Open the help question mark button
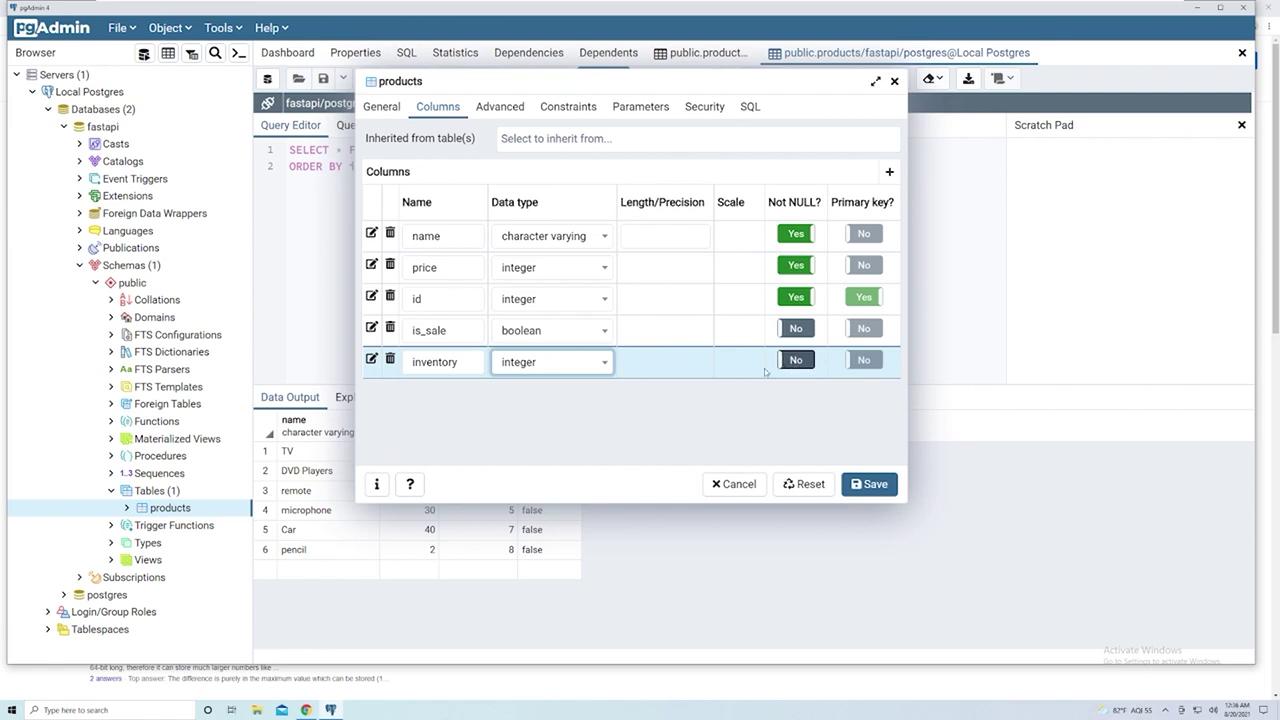The image size is (1280, 720). 410,484
